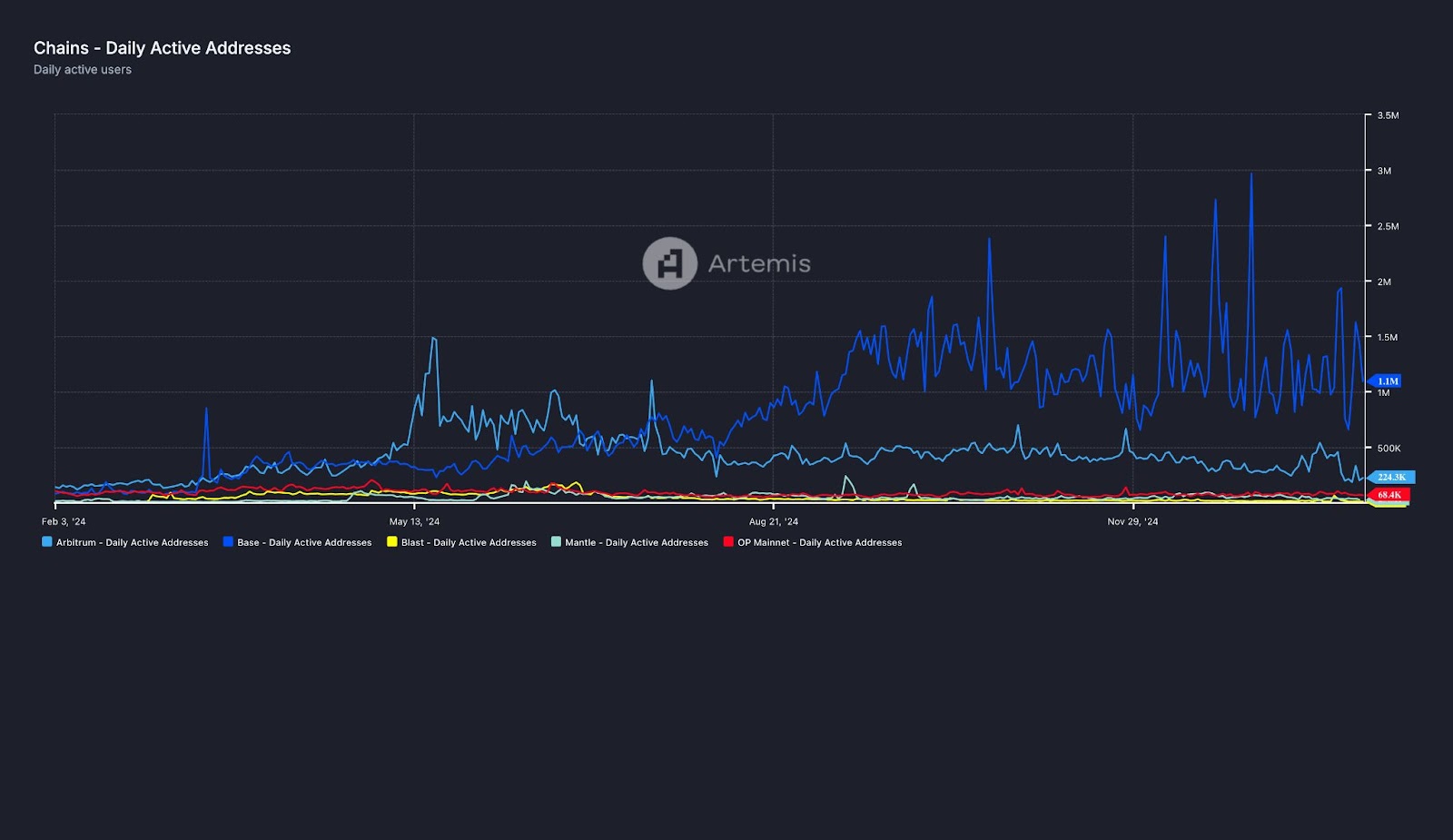Click the May 13, '24 axis date label

pos(414,521)
